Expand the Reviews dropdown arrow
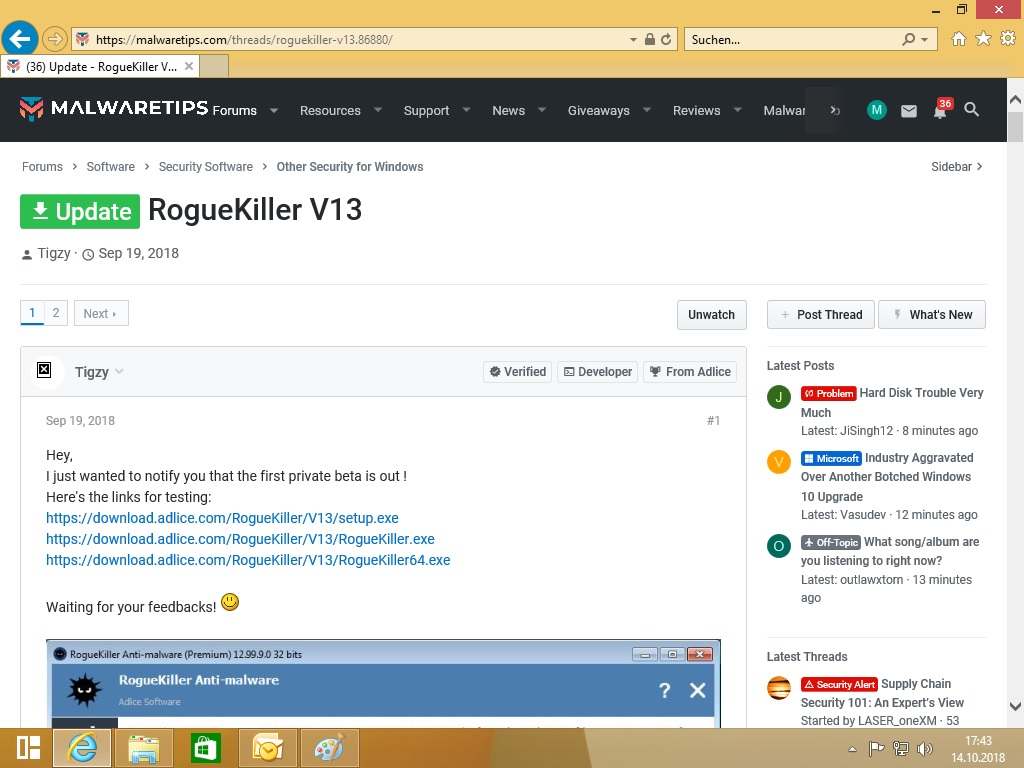Image resolution: width=1024 pixels, height=768 pixels. pos(737,110)
